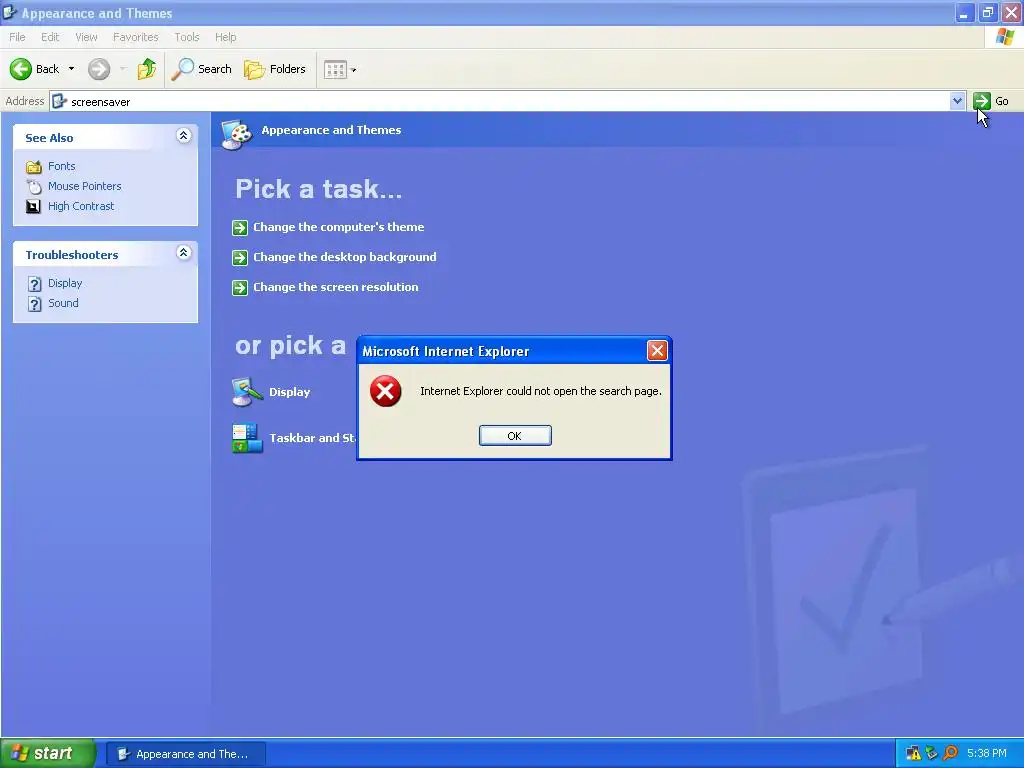Toggle the Folders pane button

pos(275,69)
